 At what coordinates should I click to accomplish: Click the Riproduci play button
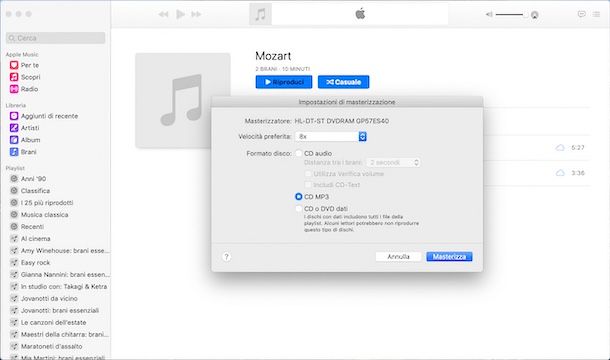tap(284, 82)
